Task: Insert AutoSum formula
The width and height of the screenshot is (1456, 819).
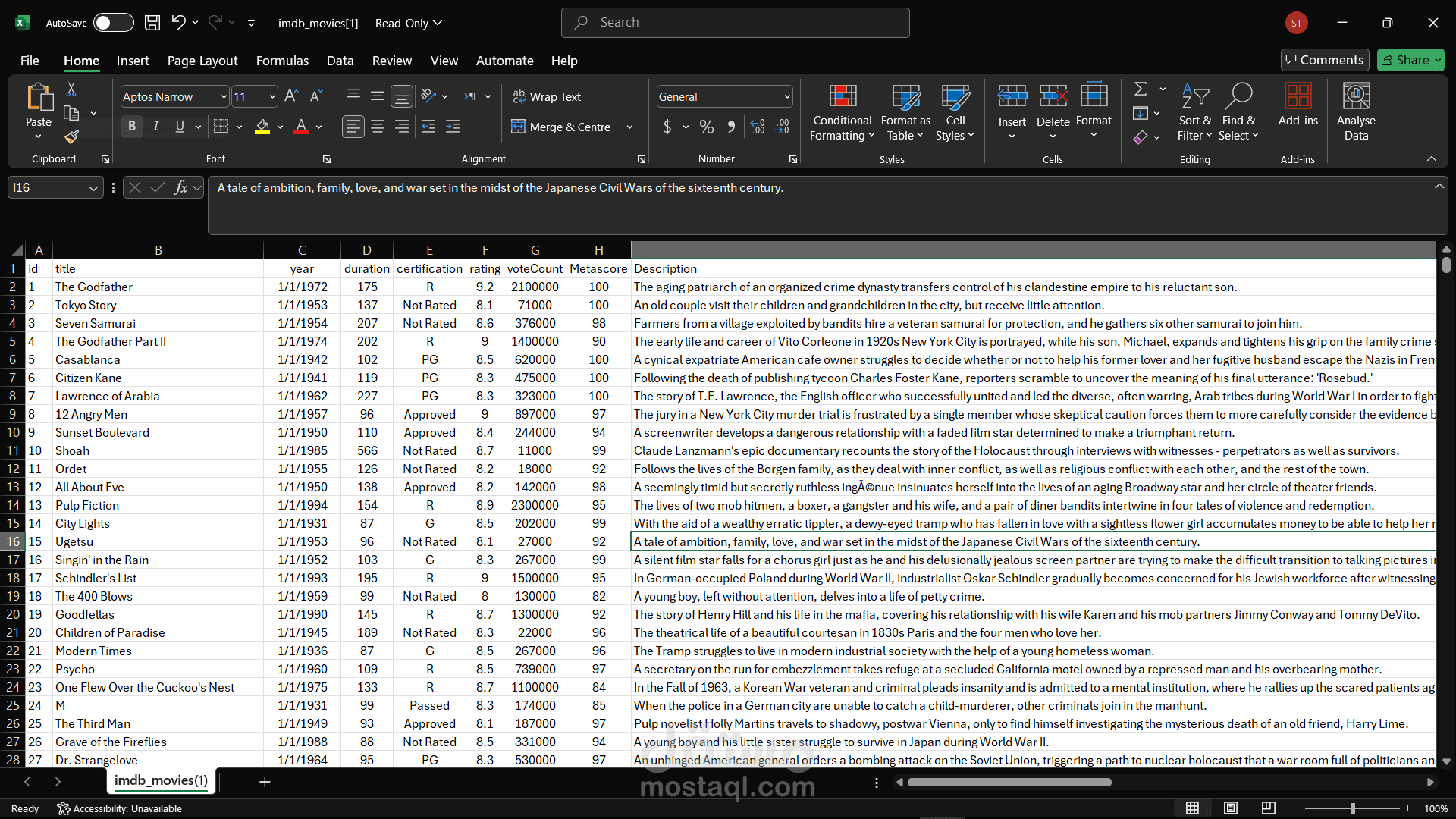Action: point(1141,89)
